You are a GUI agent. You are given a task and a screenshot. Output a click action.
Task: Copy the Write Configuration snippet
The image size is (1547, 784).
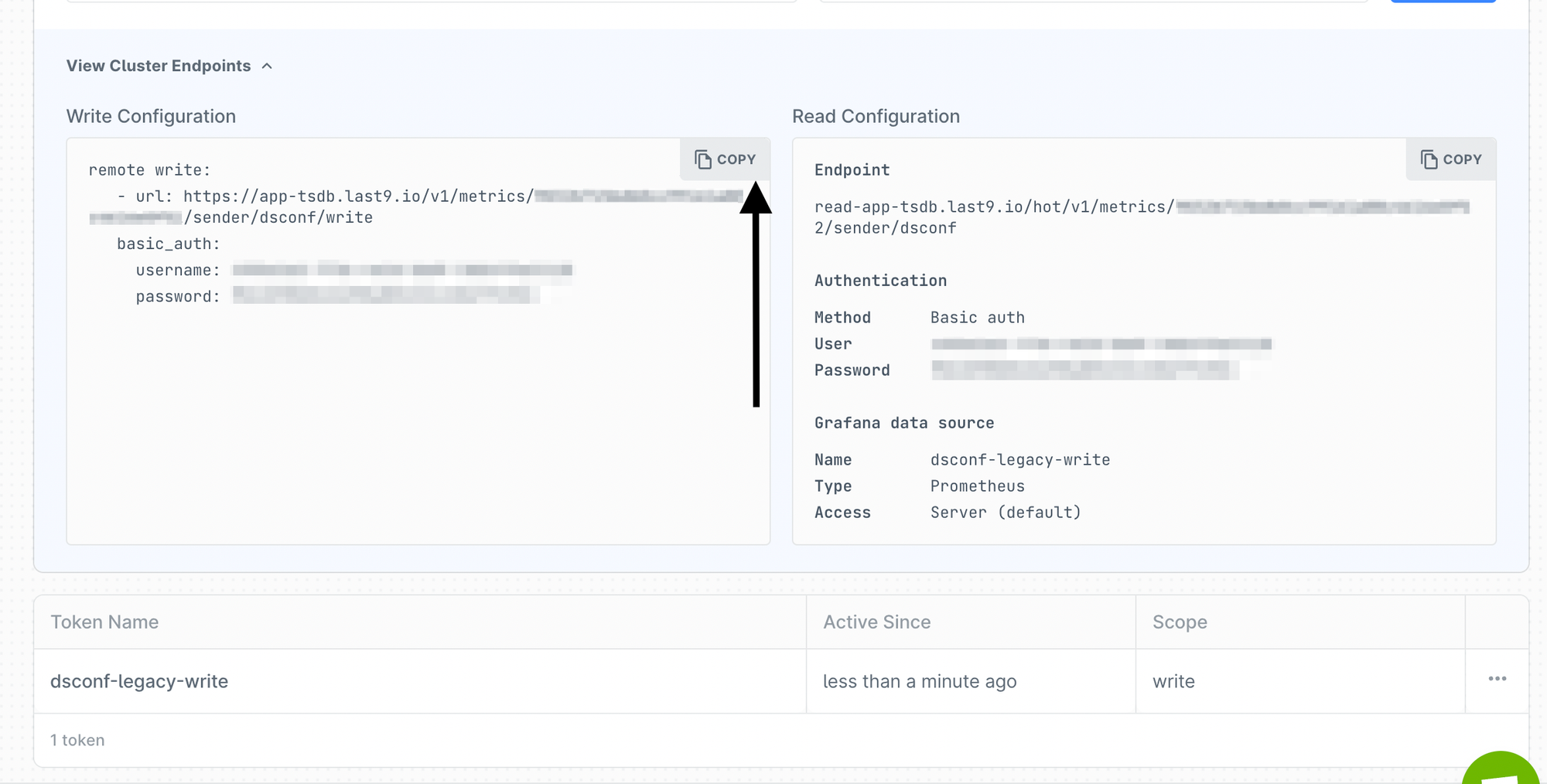pos(725,159)
